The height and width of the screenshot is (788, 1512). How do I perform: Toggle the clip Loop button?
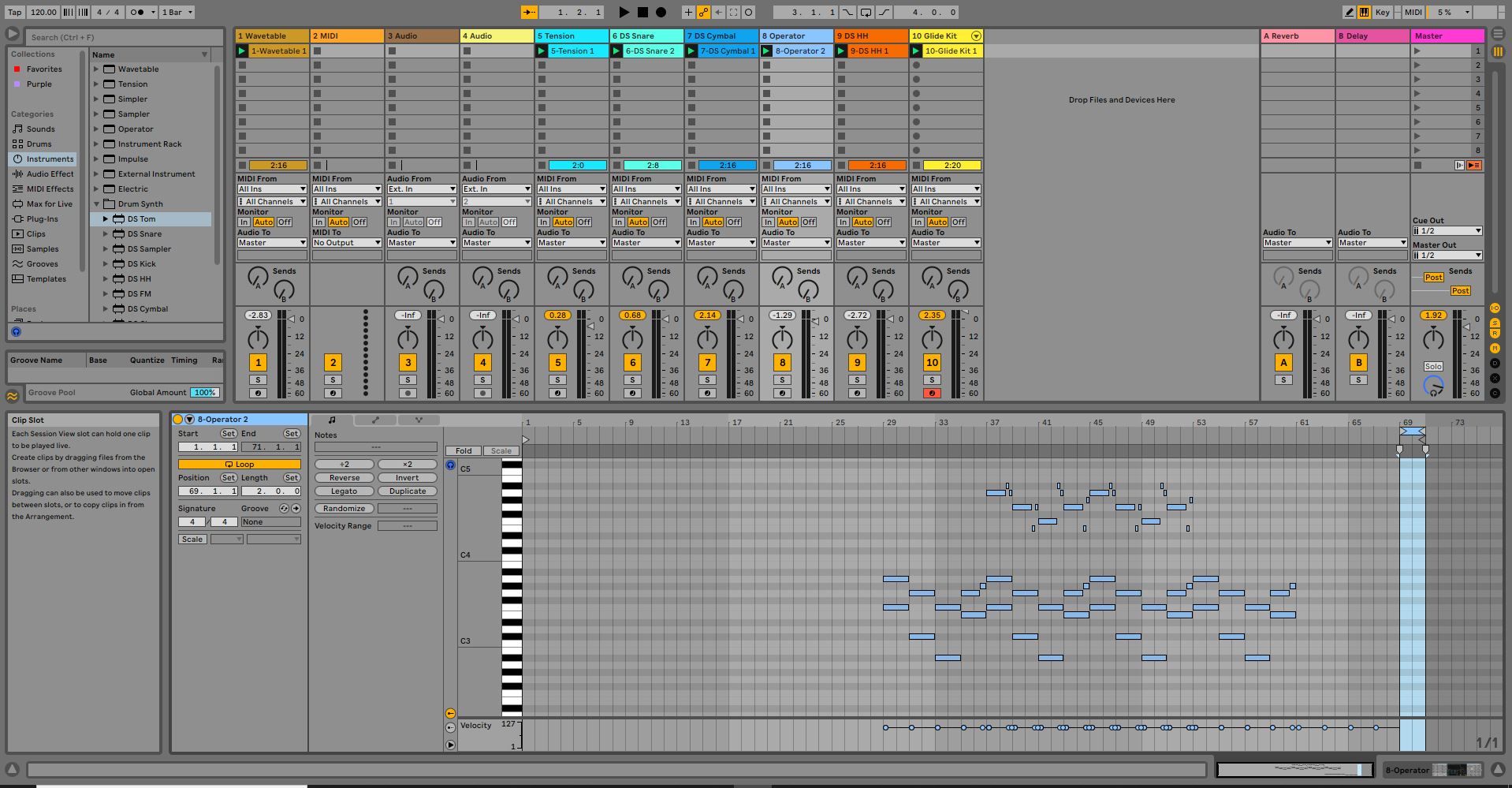(240, 465)
